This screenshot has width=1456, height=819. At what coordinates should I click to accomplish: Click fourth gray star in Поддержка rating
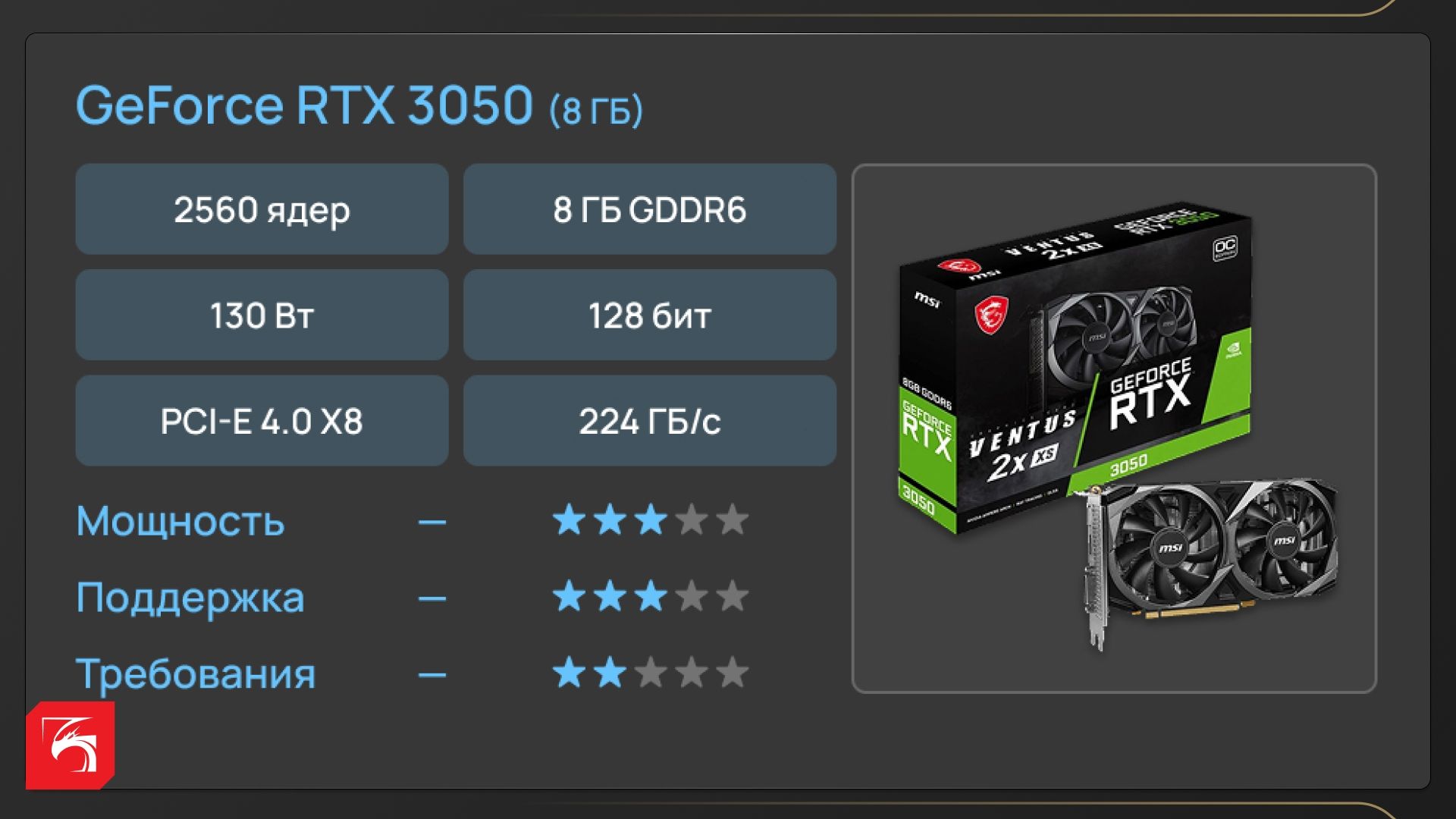point(692,597)
